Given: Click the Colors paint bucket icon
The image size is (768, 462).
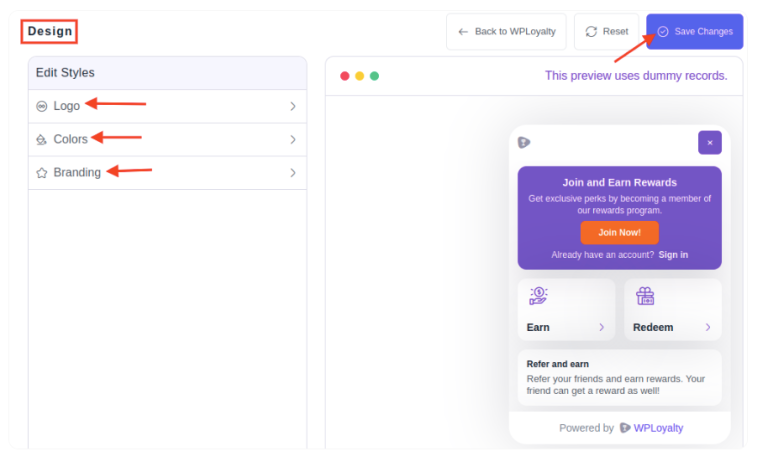Looking at the screenshot, I should pos(42,140).
